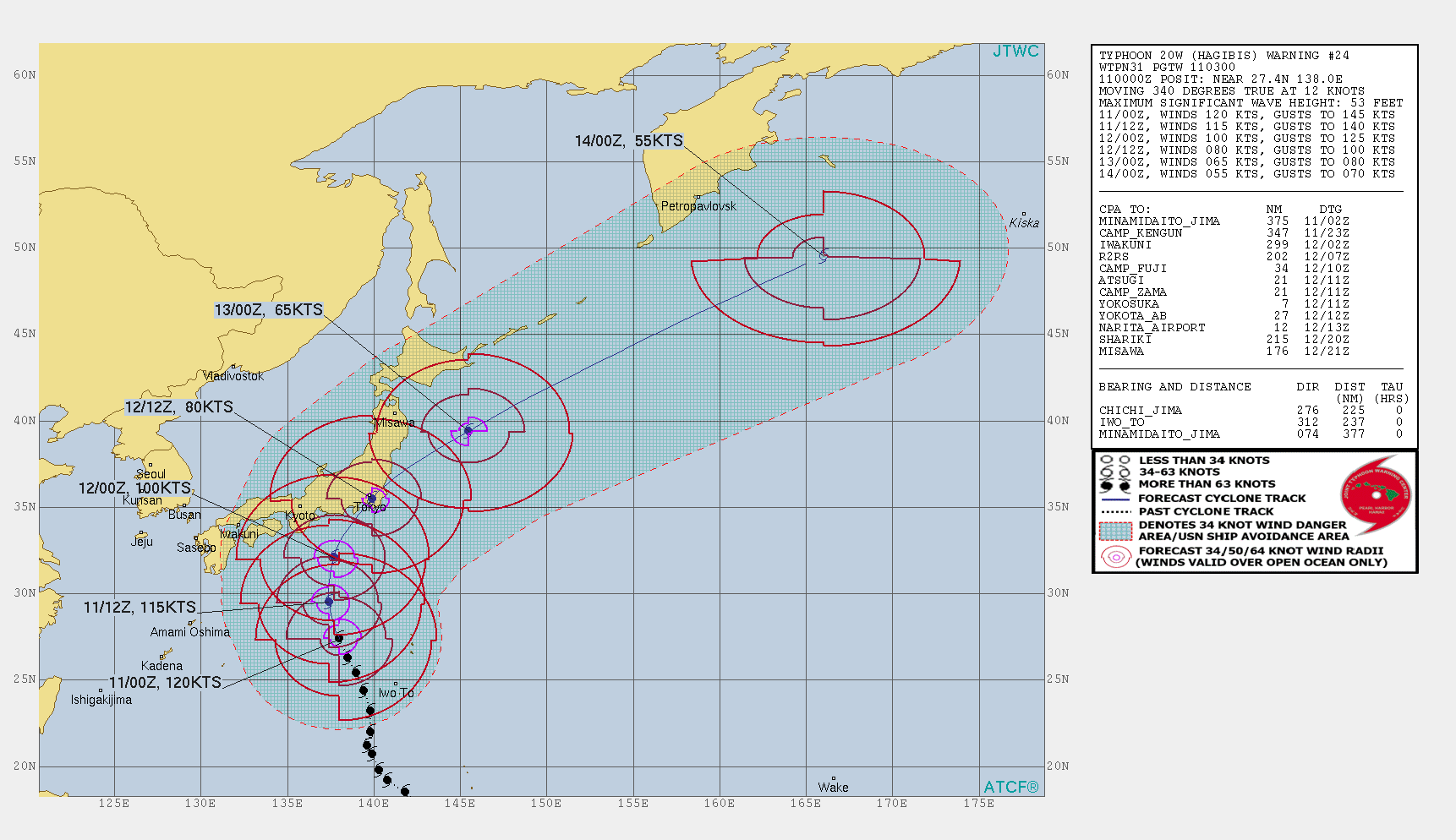Click the Kunsan label on the map
The height and width of the screenshot is (840, 1456).
pos(142,500)
